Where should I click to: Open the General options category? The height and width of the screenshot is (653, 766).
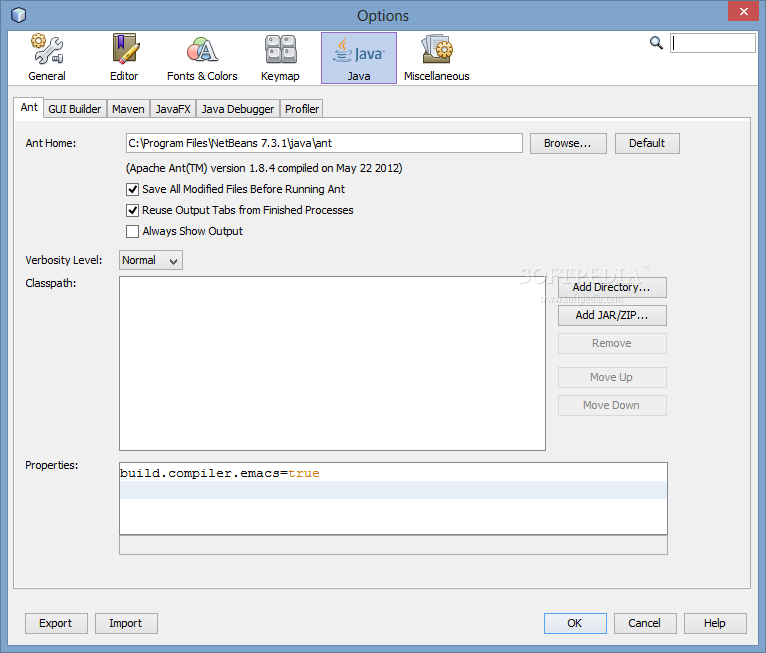coord(47,58)
